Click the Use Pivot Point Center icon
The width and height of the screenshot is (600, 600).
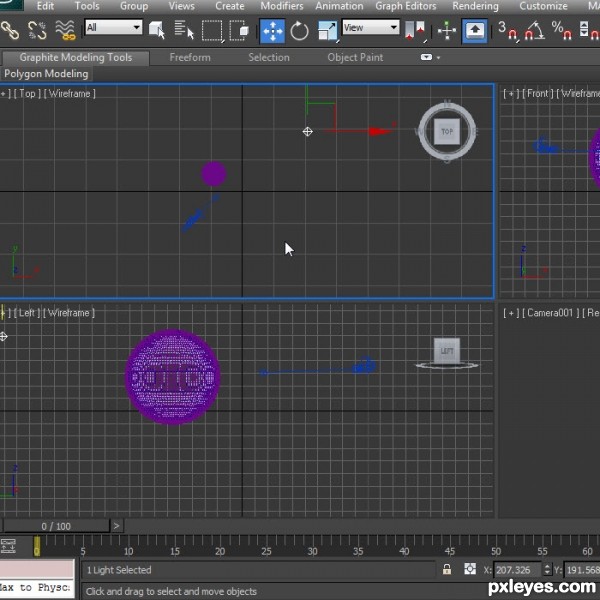(x=416, y=31)
